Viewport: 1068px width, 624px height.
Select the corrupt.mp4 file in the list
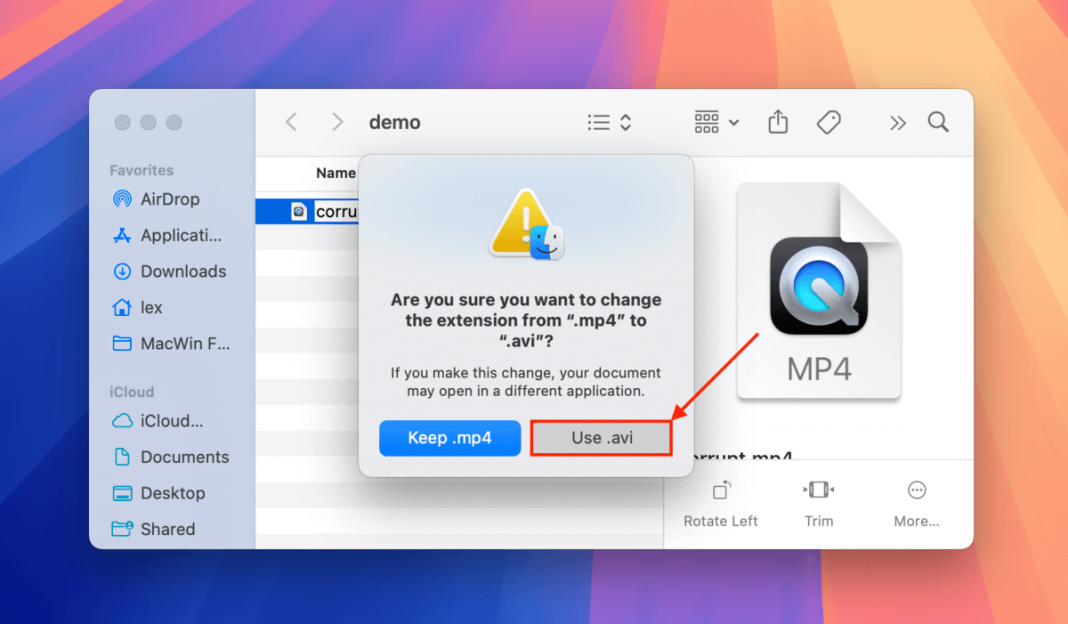click(x=320, y=211)
